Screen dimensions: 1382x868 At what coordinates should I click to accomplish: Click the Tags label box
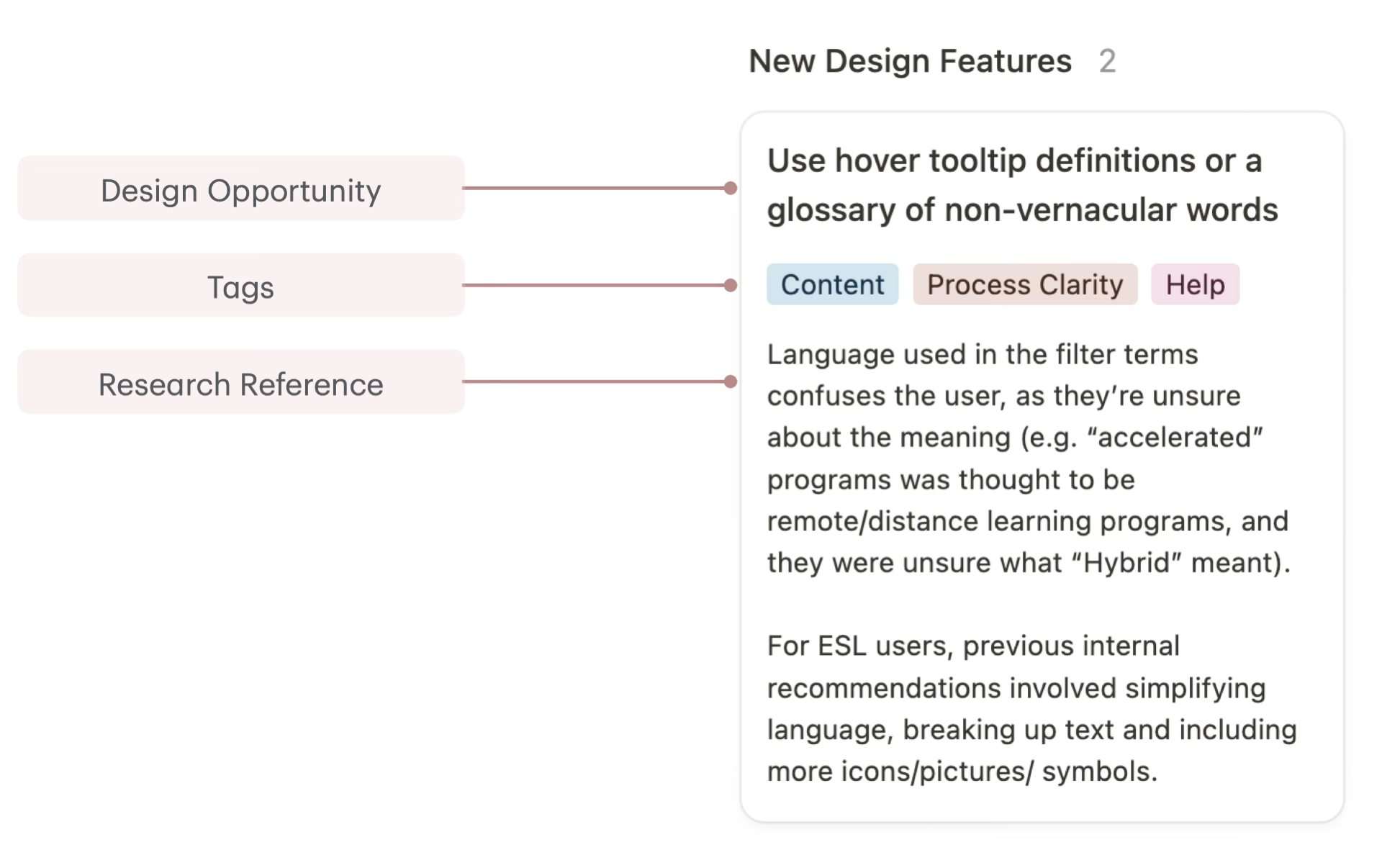(240, 286)
